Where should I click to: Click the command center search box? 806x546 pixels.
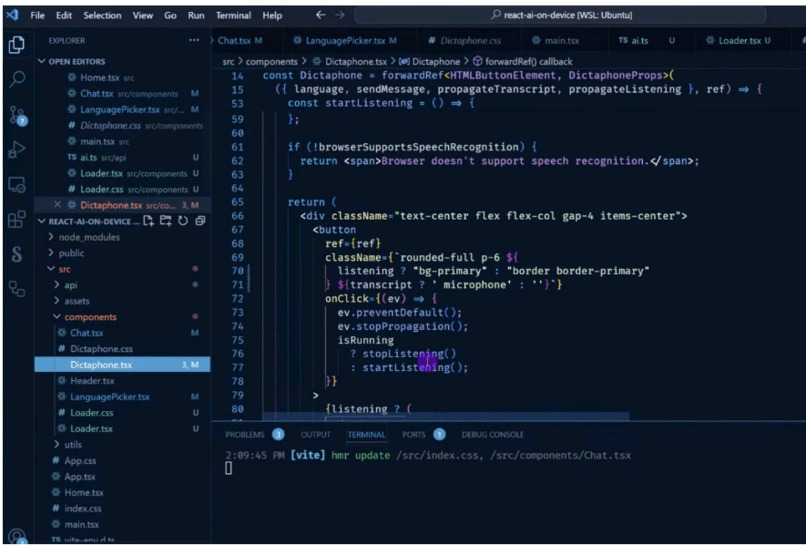tap(560, 15)
